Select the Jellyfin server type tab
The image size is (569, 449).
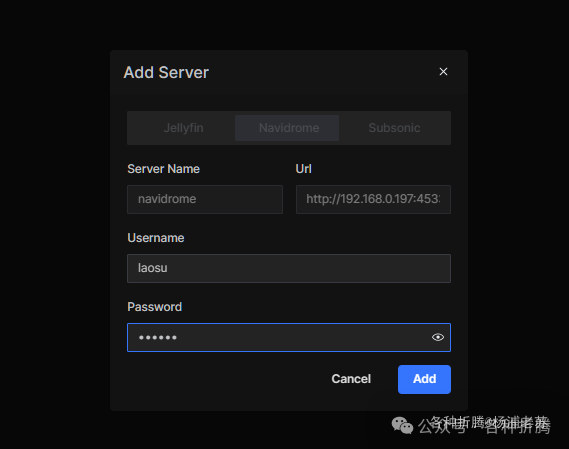pos(183,128)
